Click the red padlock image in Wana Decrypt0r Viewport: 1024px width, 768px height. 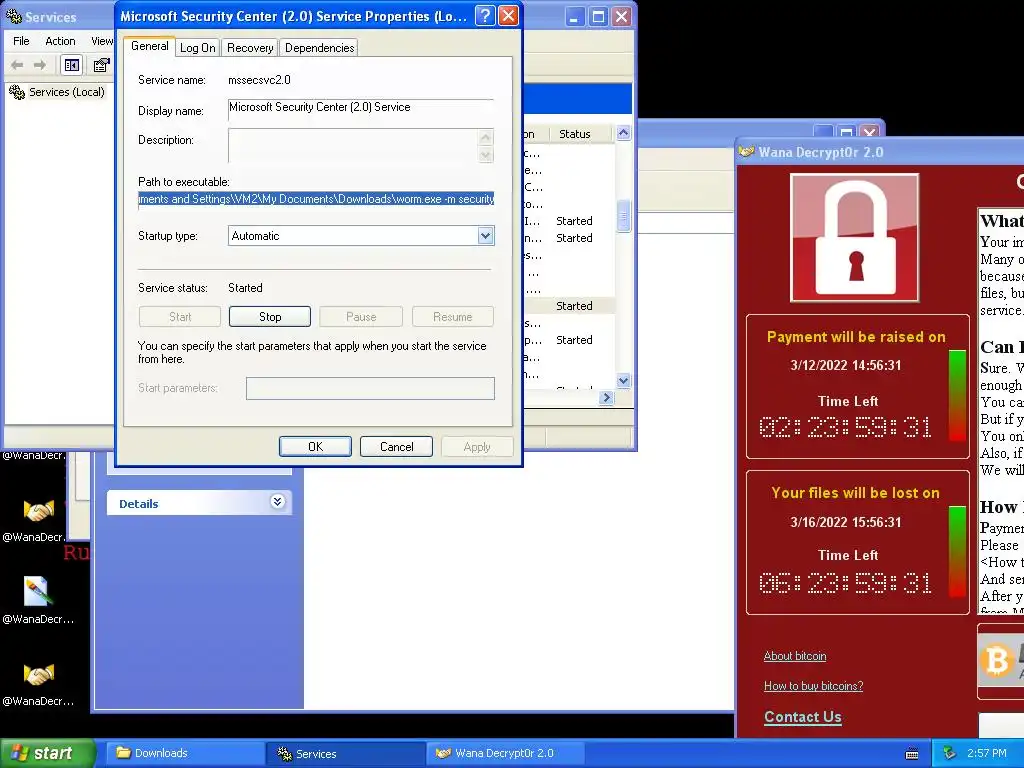click(855, 238)
